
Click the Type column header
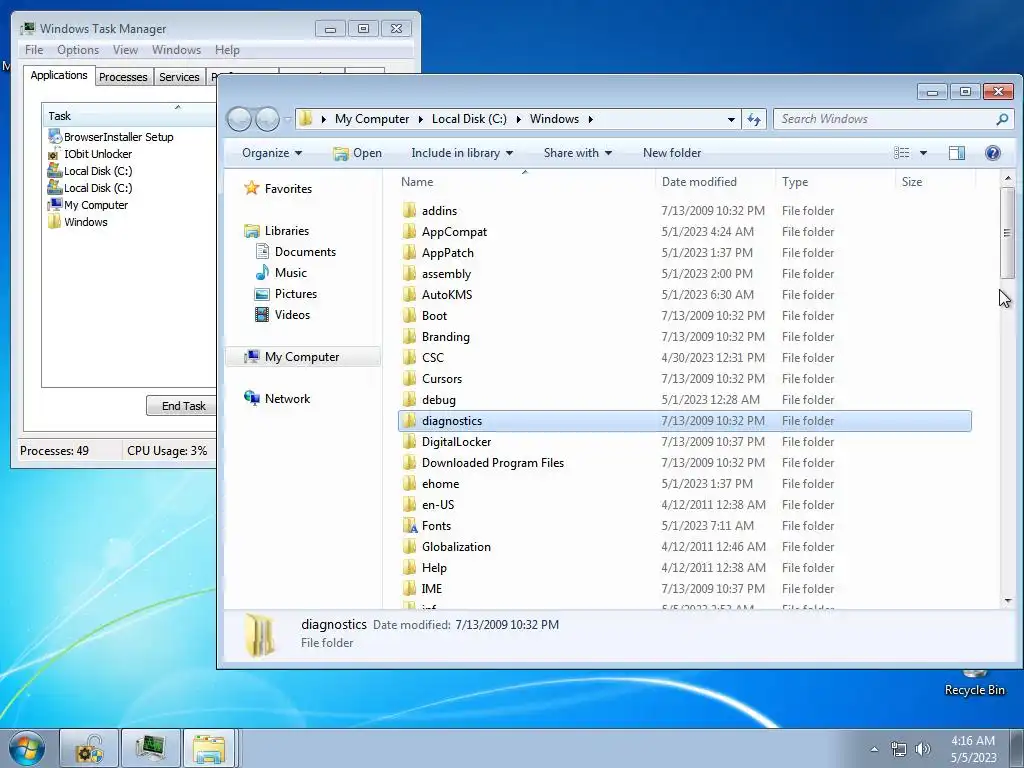tap(835, 182)
